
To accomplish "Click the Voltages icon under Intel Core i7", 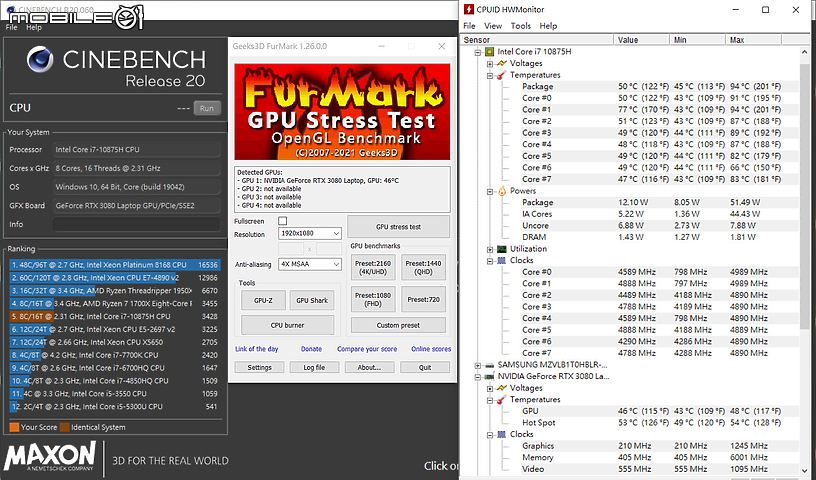I will [x=502, y=63].
